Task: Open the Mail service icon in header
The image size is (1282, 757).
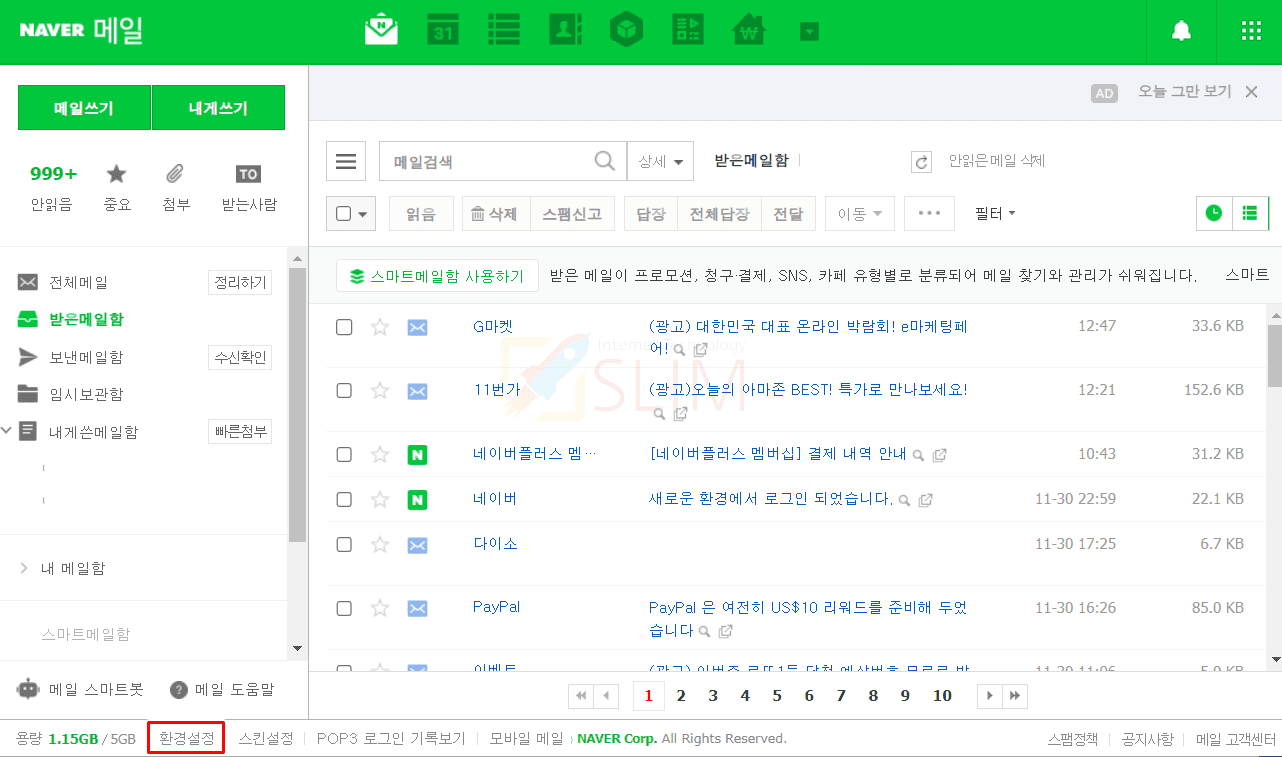Action: point(381,30)
